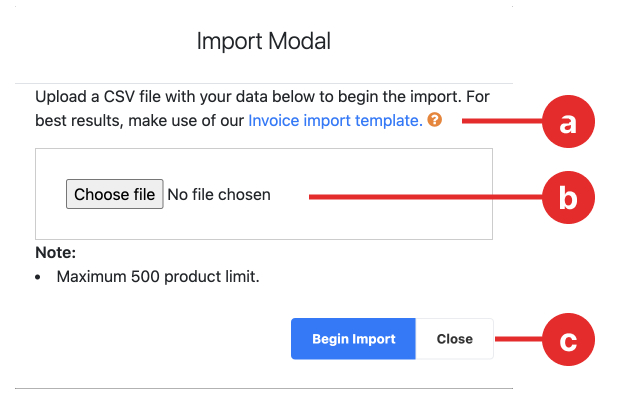The width and height of the screenshot is (618, 396).
Task: Click short red line beside Close button
Action: pos(519,339)
